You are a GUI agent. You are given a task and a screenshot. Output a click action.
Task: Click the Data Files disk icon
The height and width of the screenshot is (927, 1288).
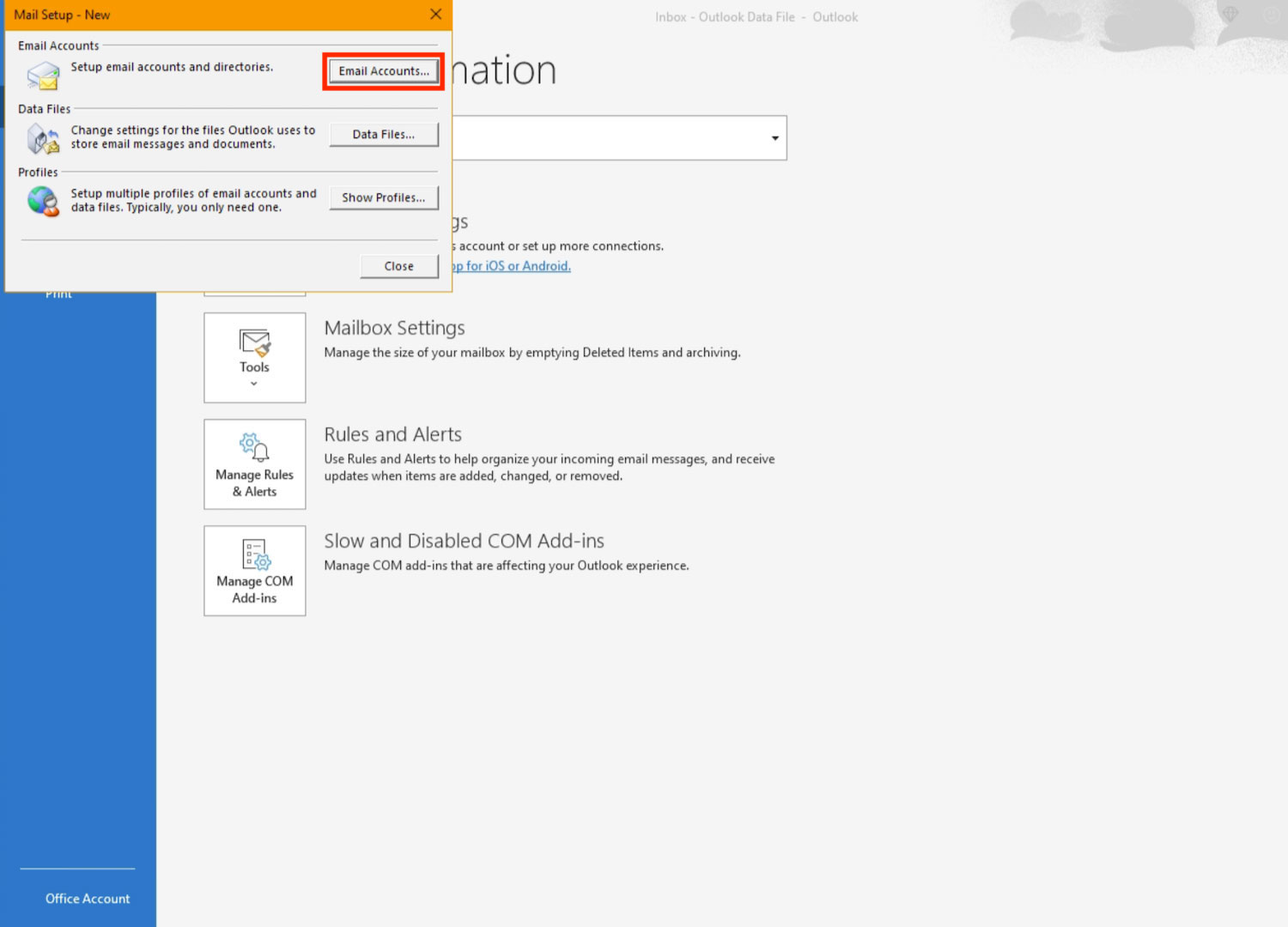(x=43, y=138)
